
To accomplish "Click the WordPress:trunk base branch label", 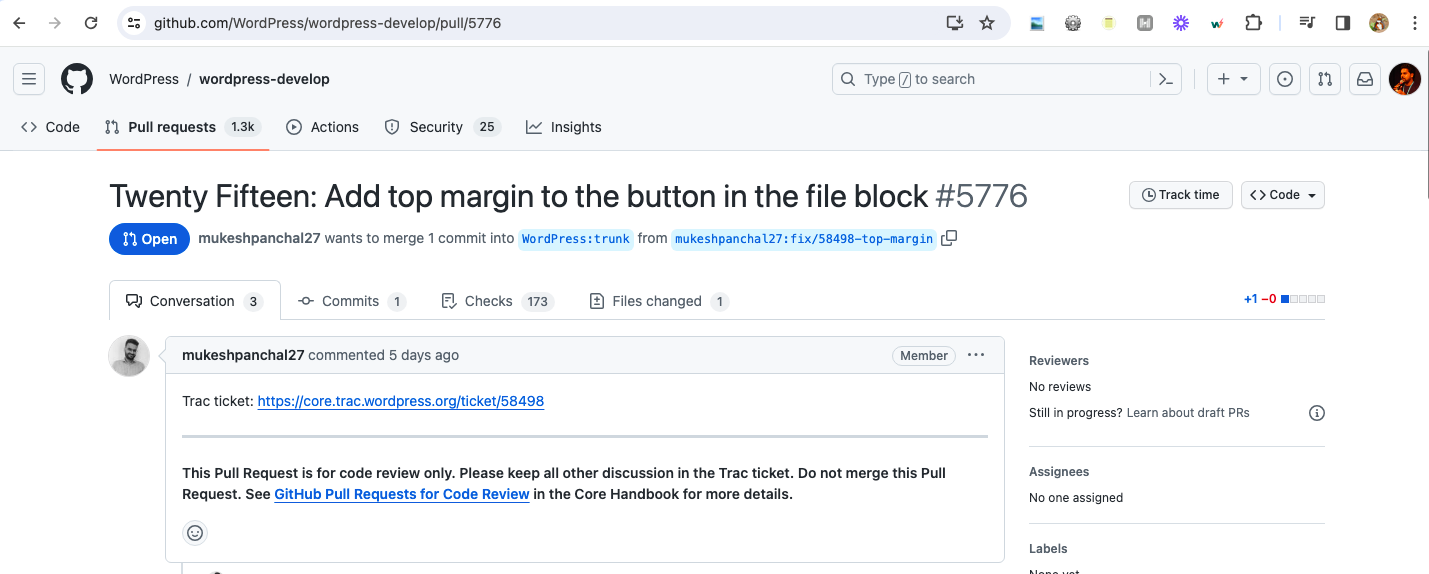I will coord(576,239).
